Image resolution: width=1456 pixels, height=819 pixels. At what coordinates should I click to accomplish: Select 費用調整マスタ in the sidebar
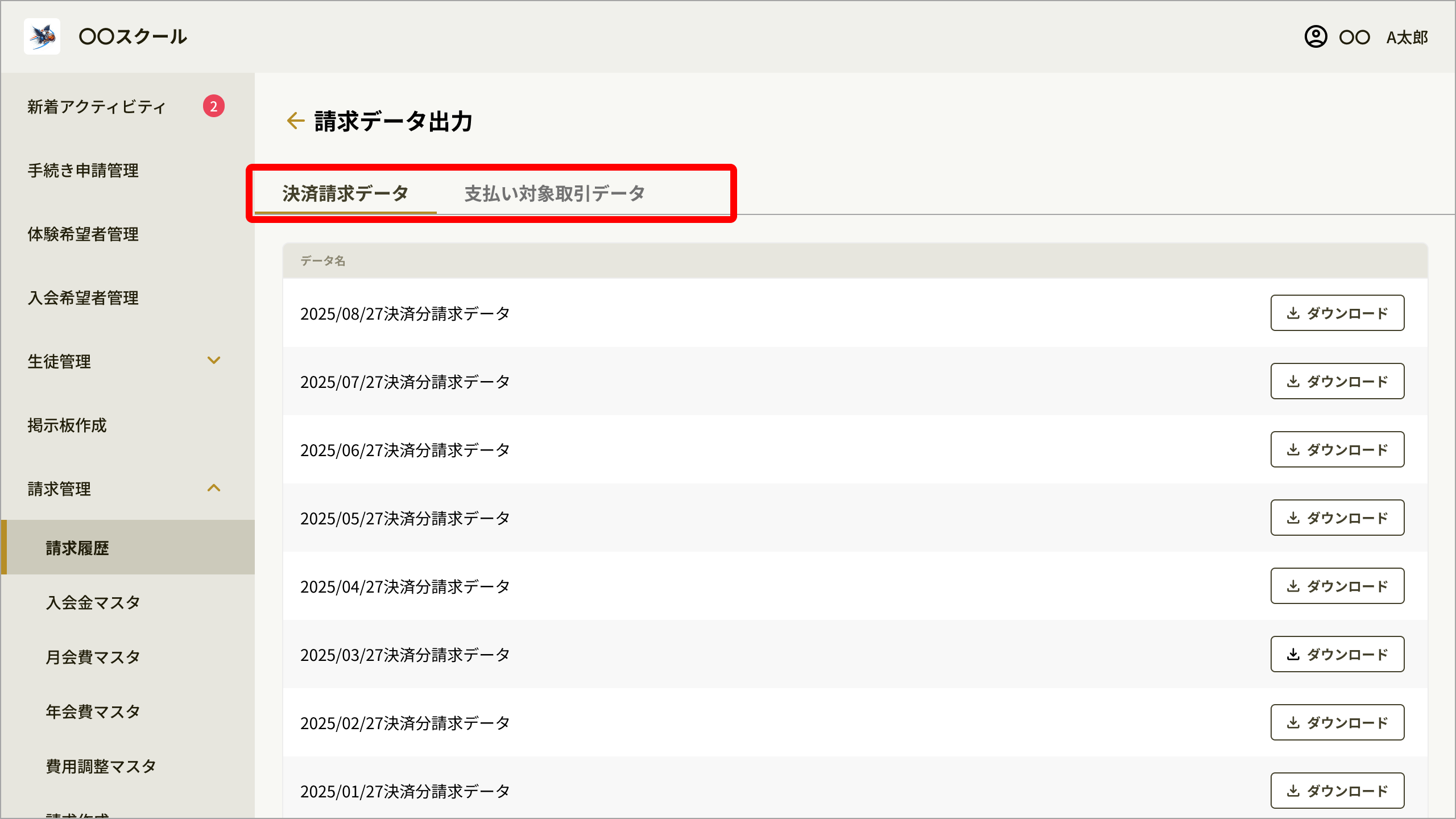(101, 766)
